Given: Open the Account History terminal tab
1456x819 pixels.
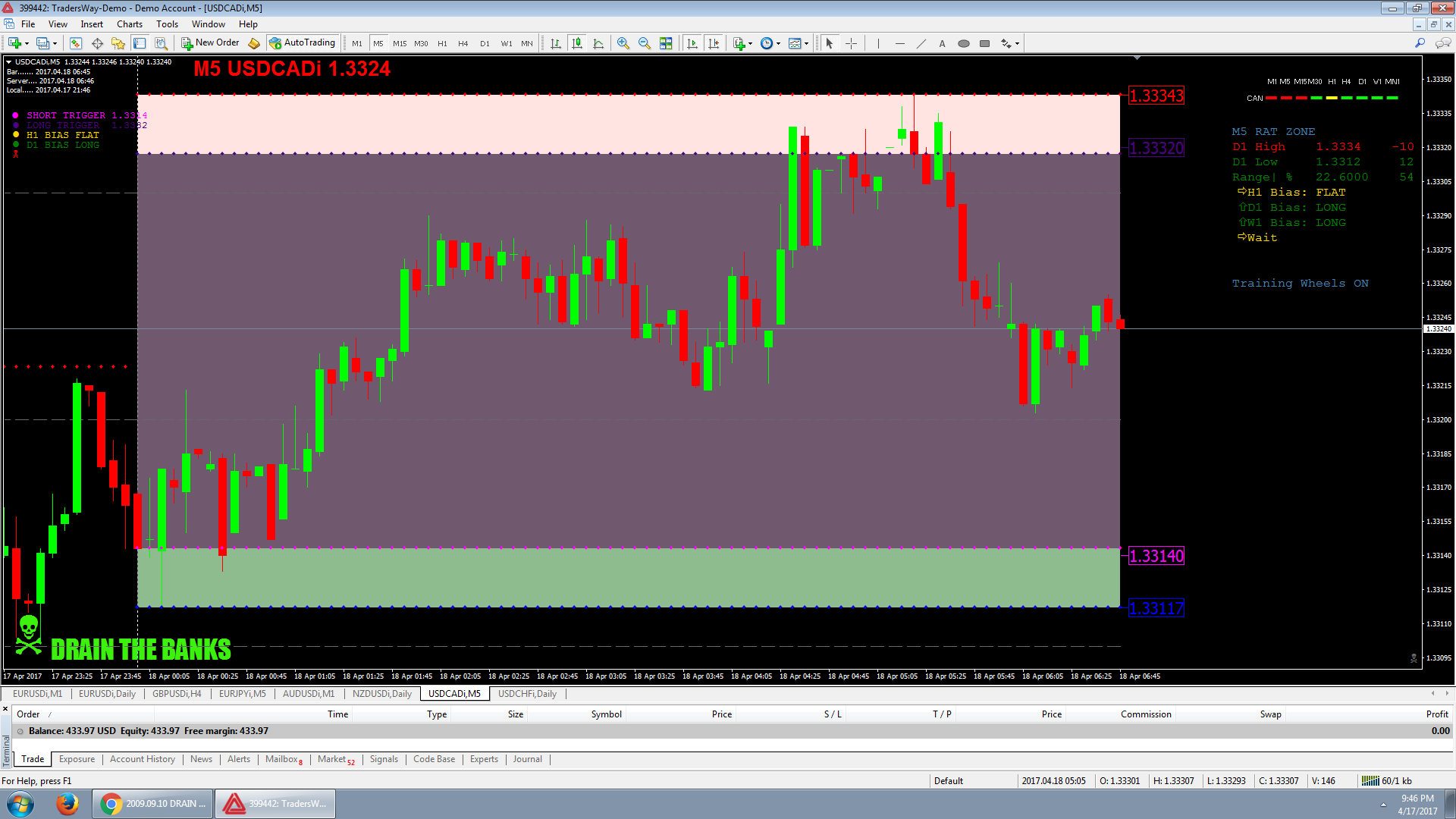Looking at the screenshot, I should point(142,759).
